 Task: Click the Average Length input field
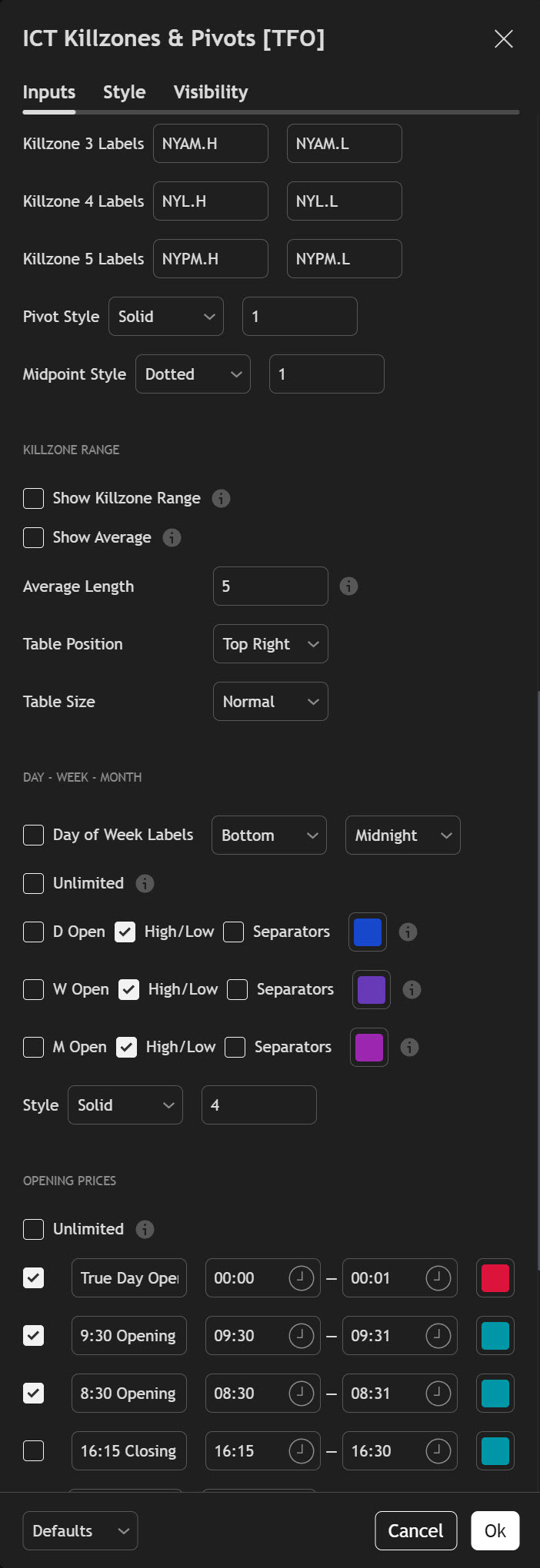[x=270, y=586]
